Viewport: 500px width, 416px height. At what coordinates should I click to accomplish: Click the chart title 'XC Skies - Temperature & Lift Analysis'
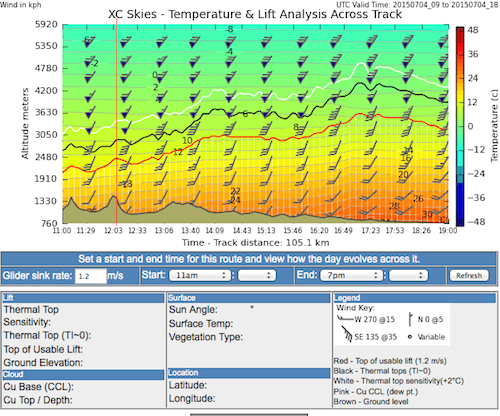(255, 14)
